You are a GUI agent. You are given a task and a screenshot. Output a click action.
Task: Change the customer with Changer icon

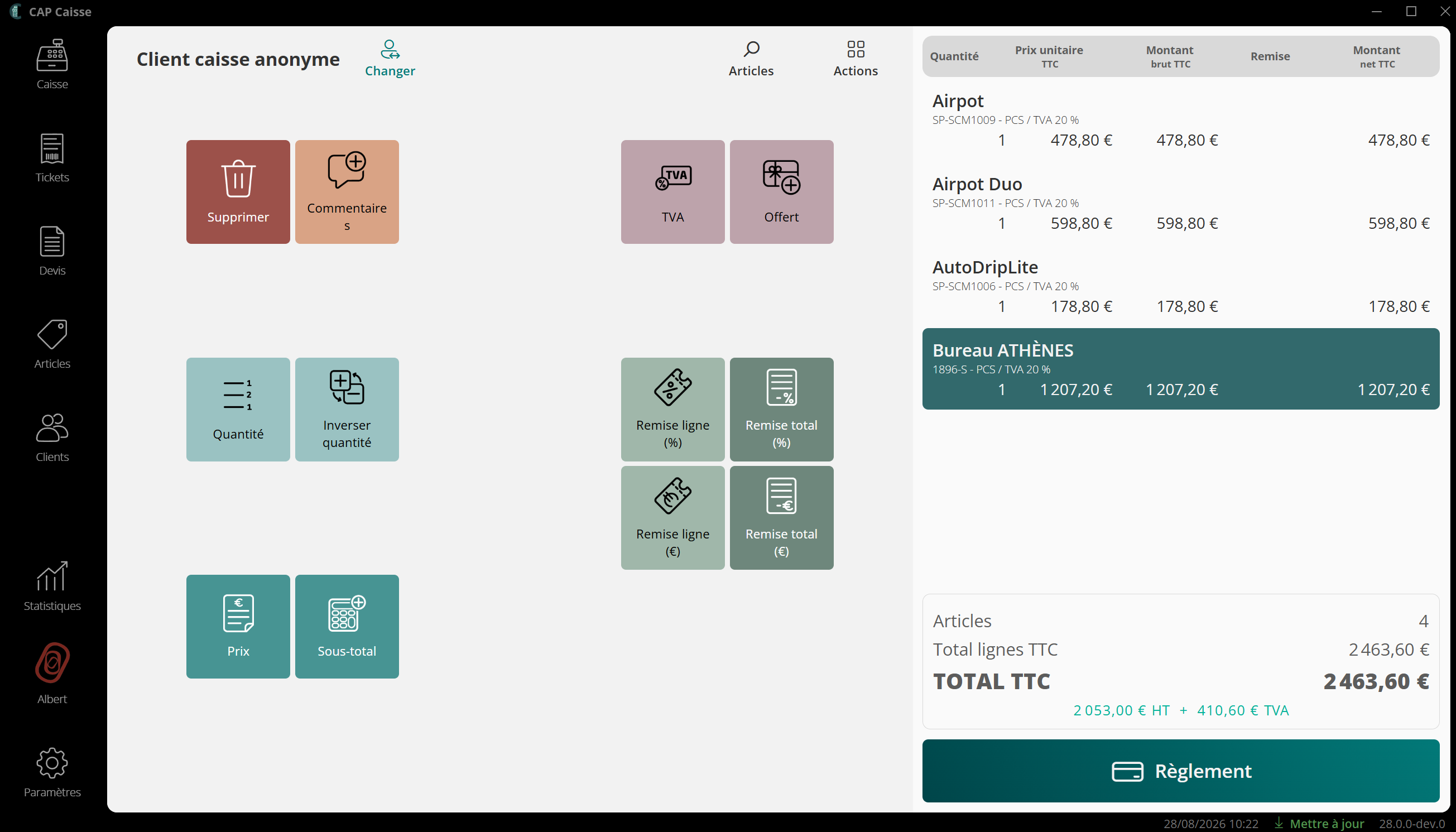tap(390, 58)
